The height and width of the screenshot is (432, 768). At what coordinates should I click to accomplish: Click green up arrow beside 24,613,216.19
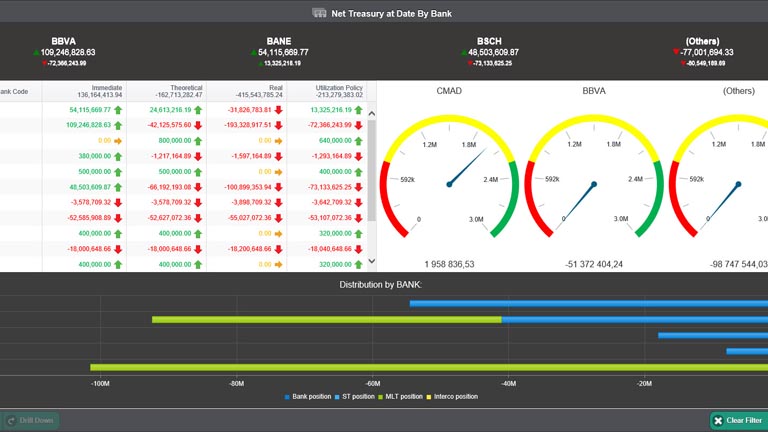pyautogui.click(x=198, y=110)
